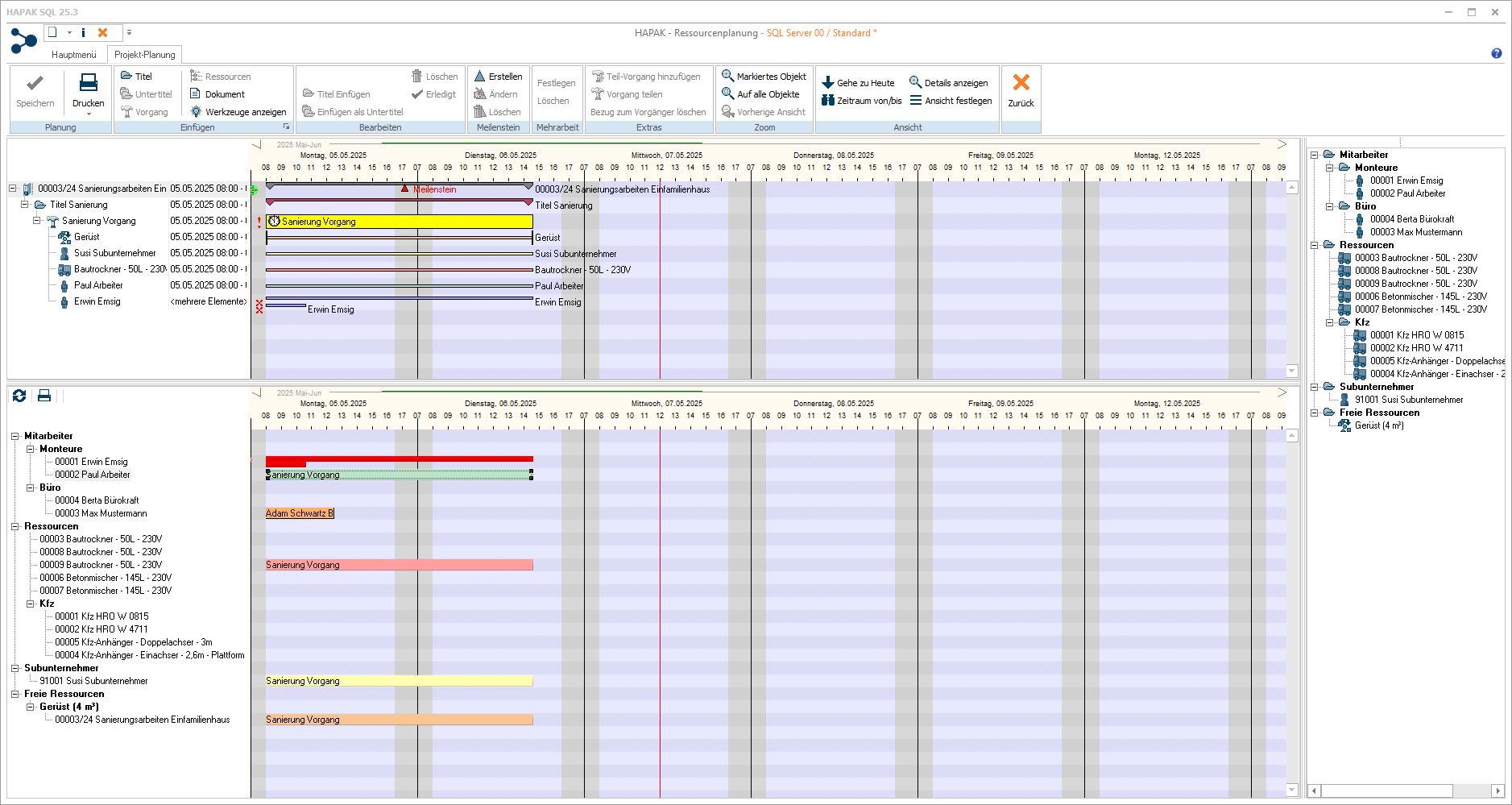Click Gehe zu Heute arrow icon
The image size is (1512, 805).
[827, 83]
